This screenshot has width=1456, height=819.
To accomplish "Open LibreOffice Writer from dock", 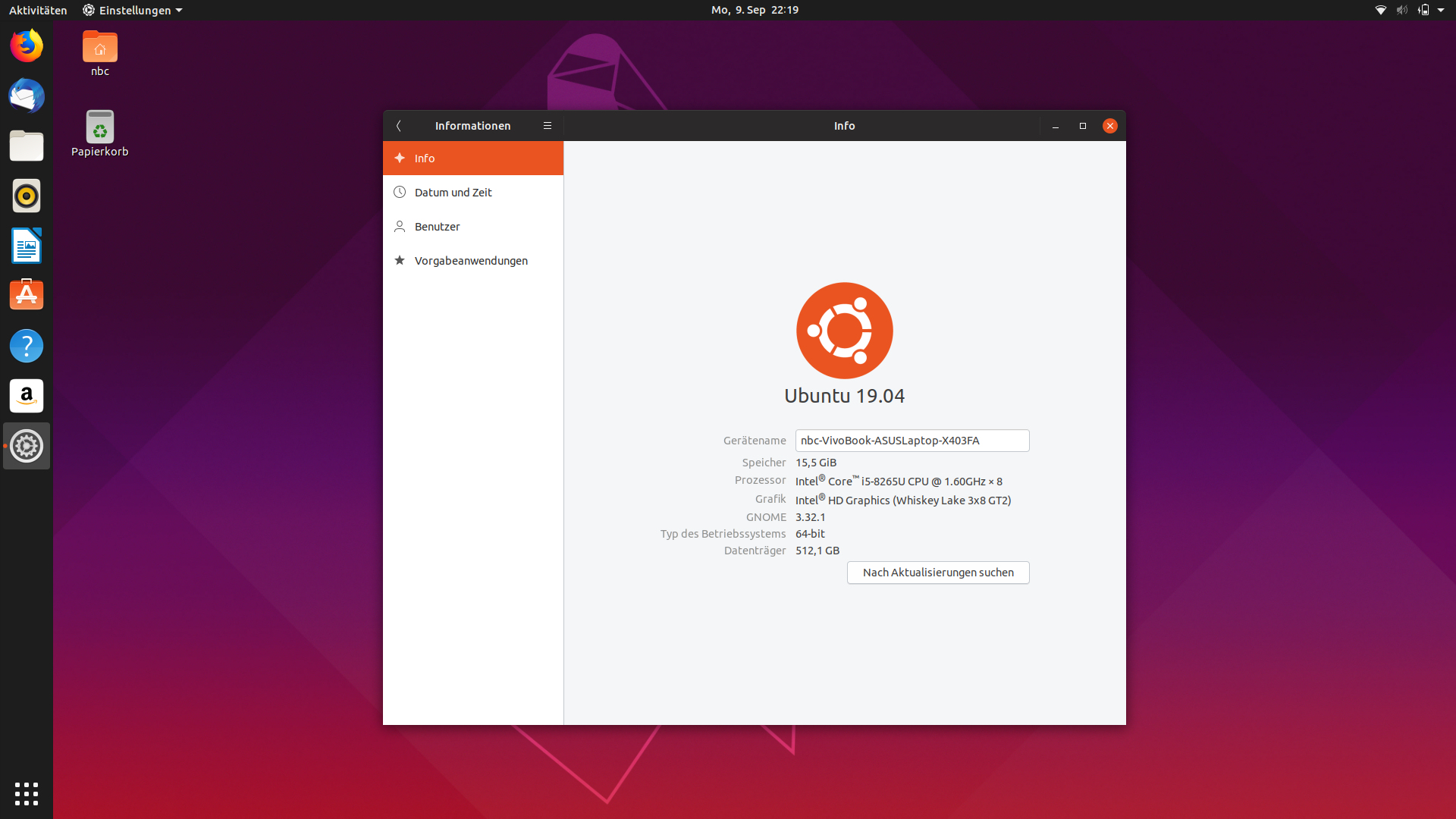I will [27, 246].
